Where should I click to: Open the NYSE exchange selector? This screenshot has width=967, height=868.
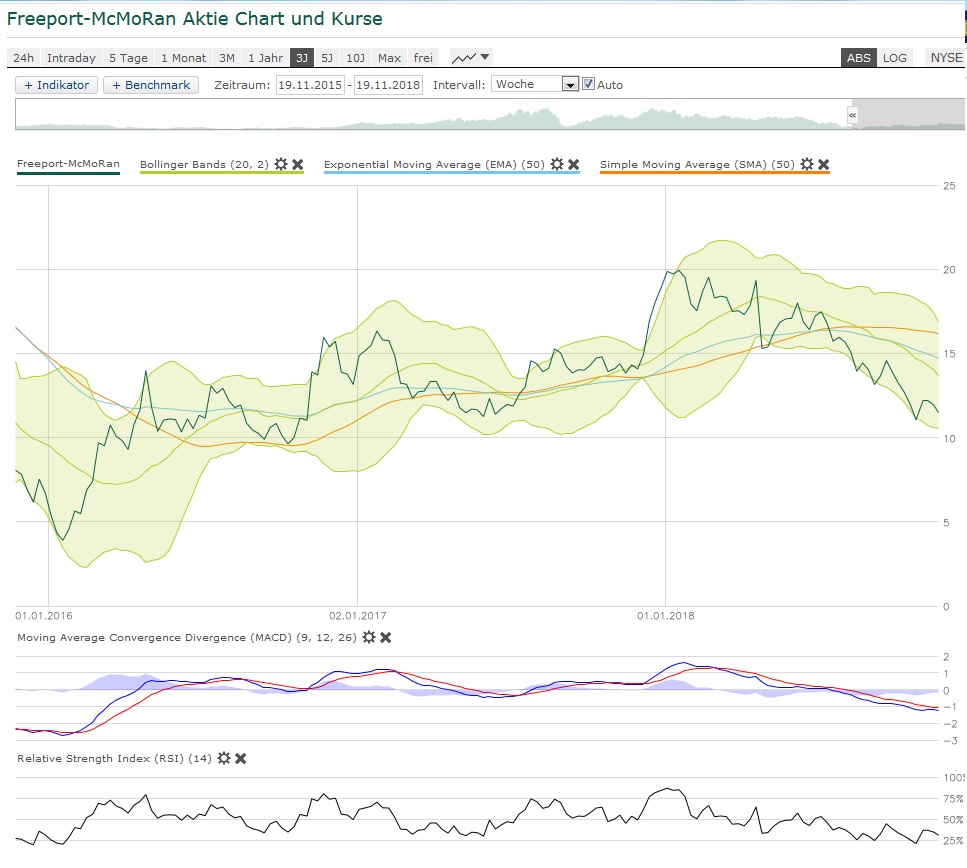945,58
